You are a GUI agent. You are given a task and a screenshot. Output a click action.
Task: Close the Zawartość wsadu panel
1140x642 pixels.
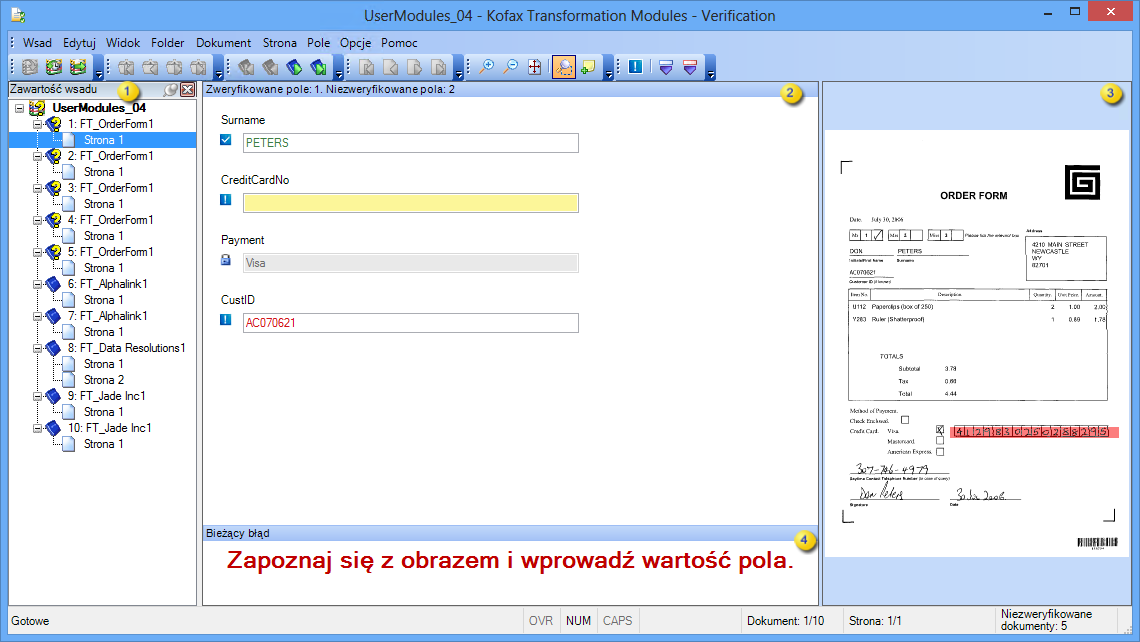tap(186, 89)
